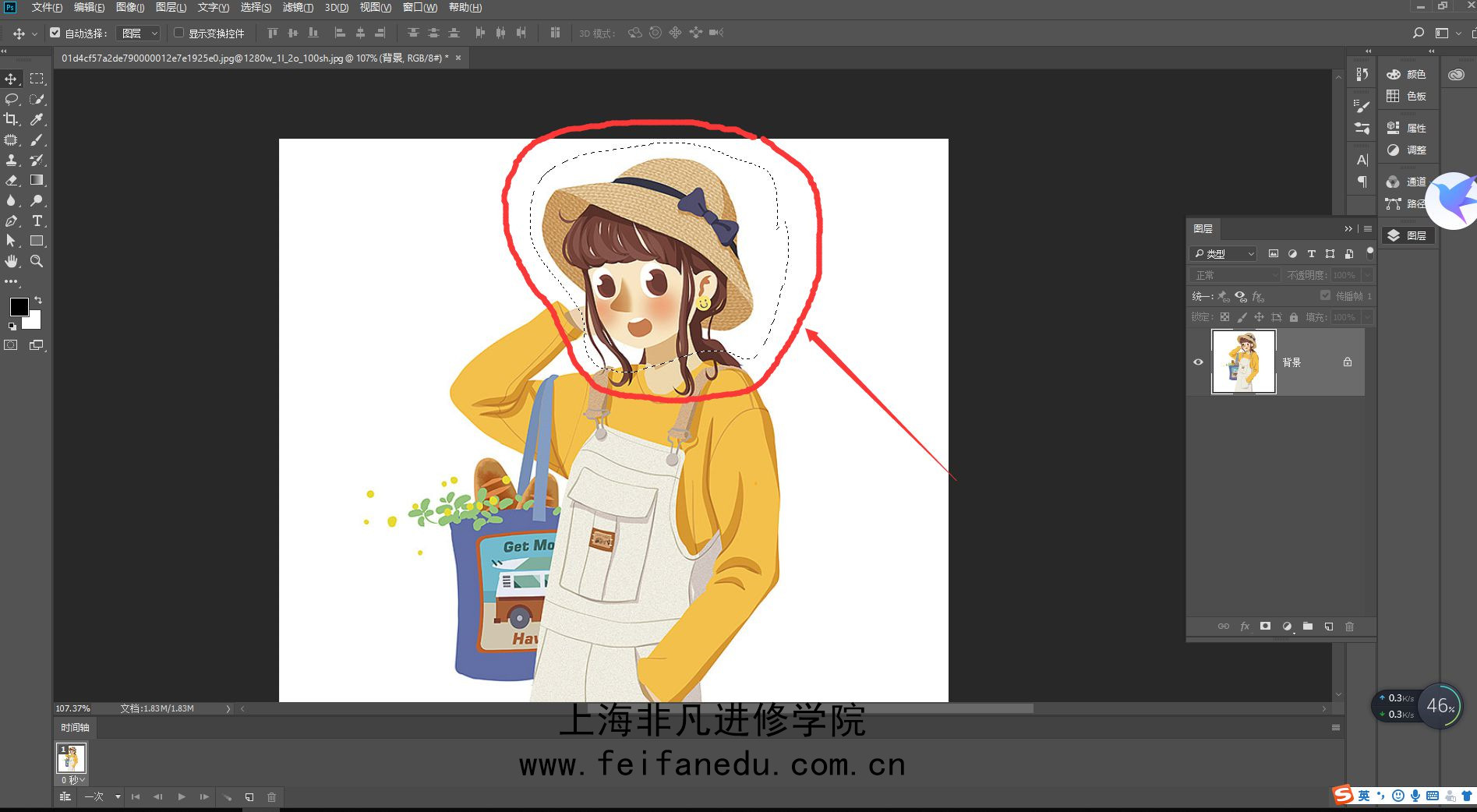Toggle lock all for layer
The height and width of the screenshot is (812, 1477).
[x=1294, y=317]
